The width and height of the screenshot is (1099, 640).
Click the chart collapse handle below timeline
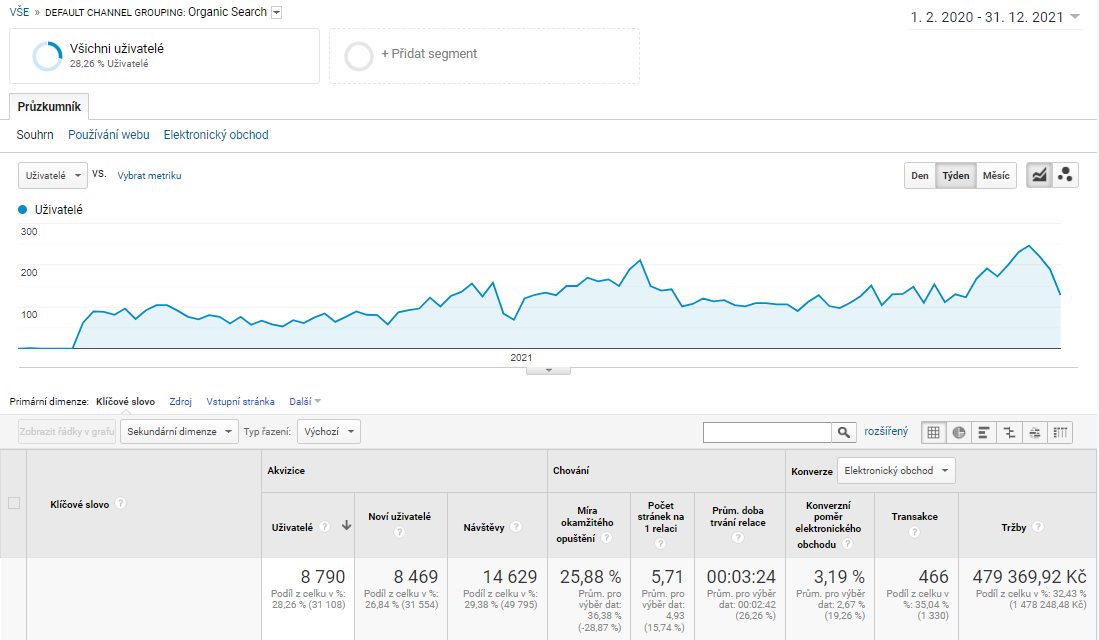[548, 370]
